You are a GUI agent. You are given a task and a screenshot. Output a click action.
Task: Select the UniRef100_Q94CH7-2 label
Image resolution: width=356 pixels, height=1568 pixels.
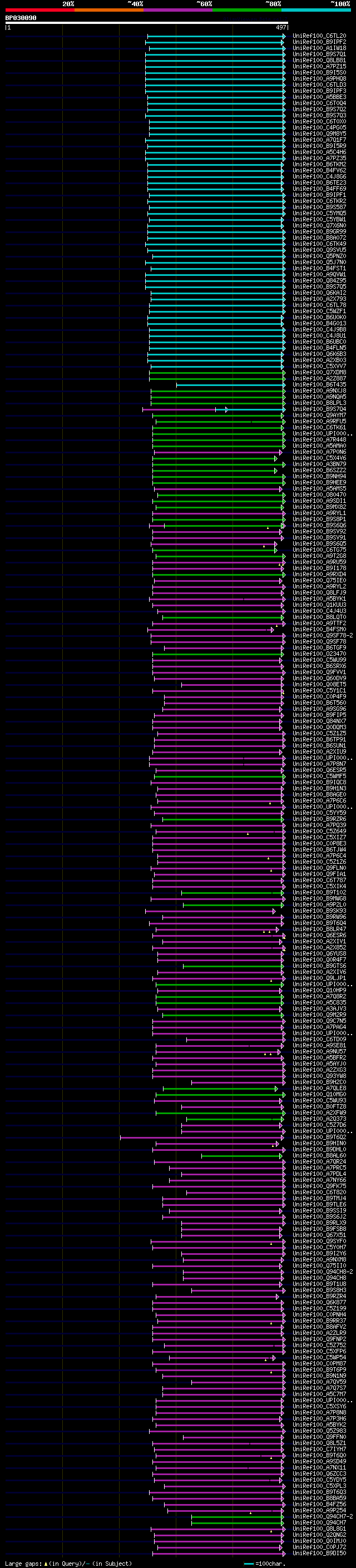pyautogui.click(x=323, y=1516)
